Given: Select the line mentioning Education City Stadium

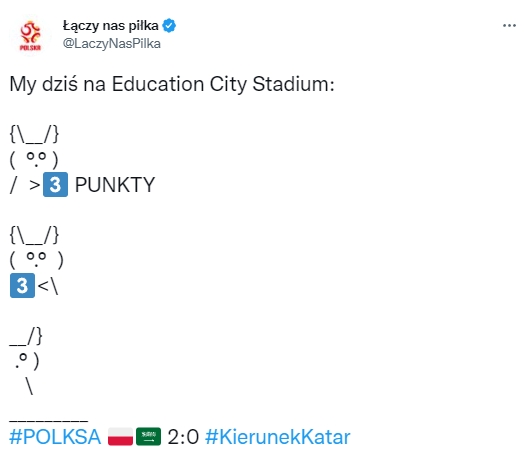Looking at the screenshot, I should [172, 84].
